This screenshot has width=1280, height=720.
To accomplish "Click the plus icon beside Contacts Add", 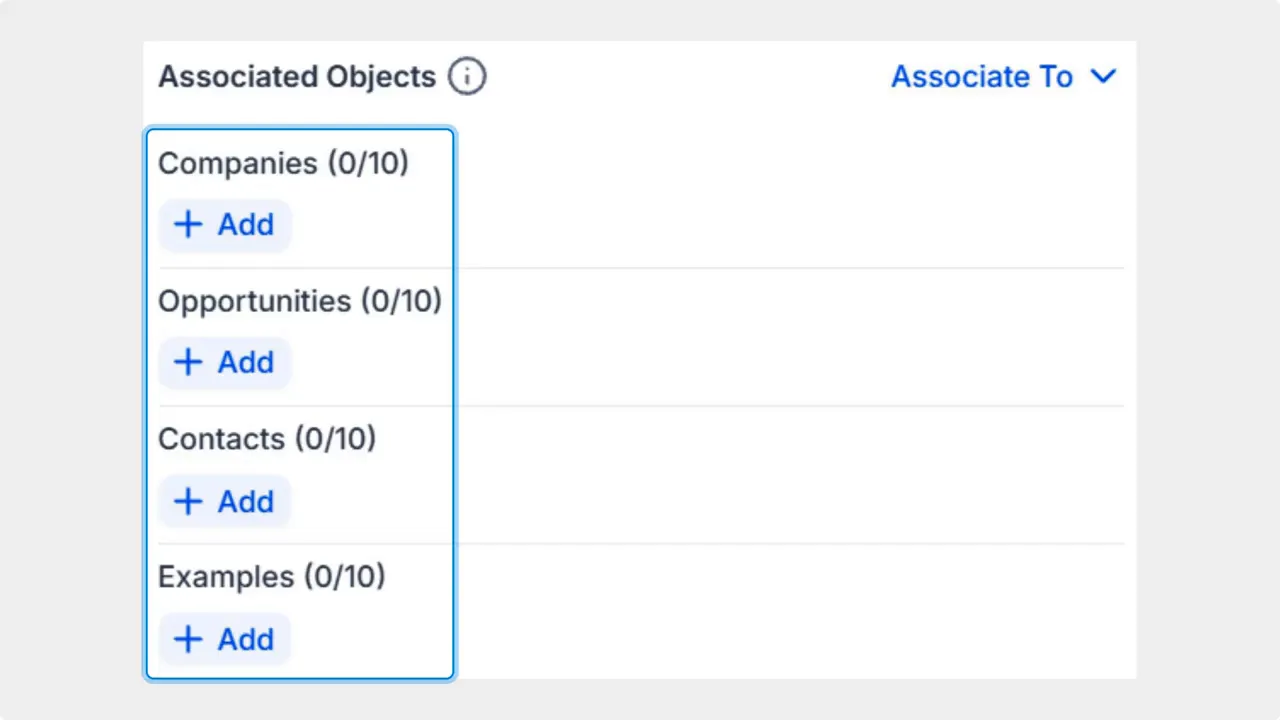I will [x=188, y=501].
